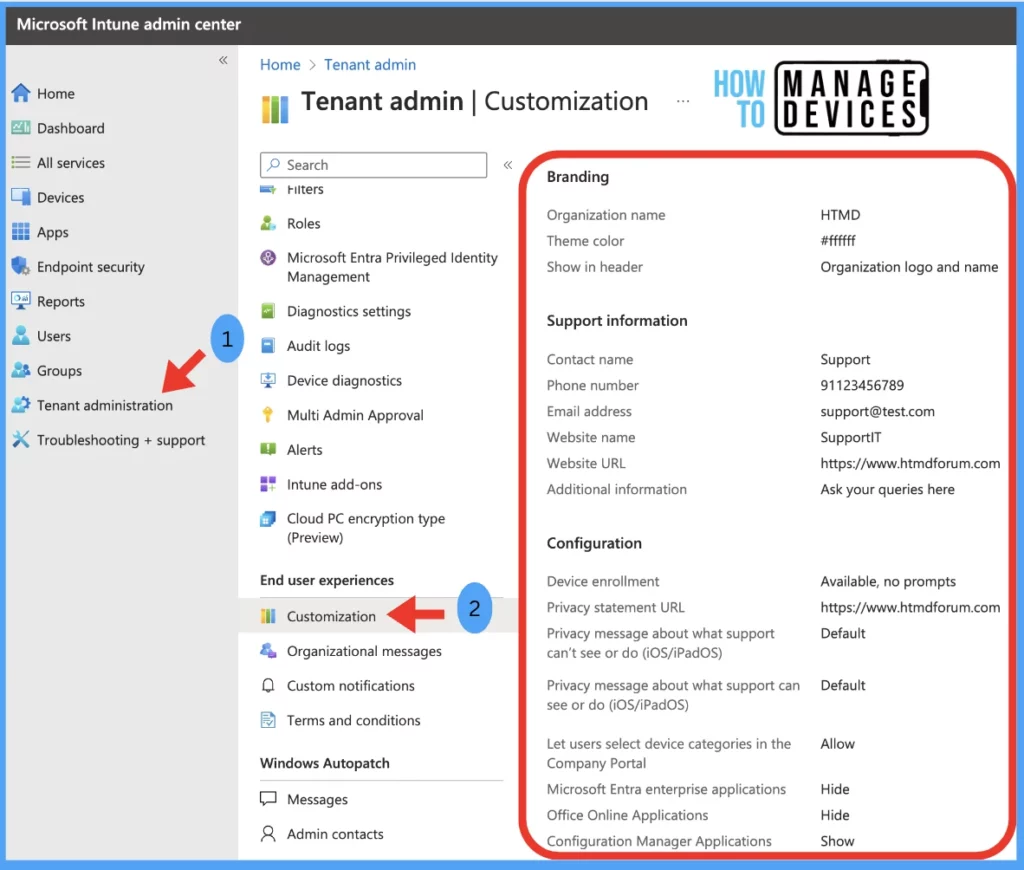Click the Allow value for device categories
This screenshot has height=870, width=1024.
(x=837, y=743)
